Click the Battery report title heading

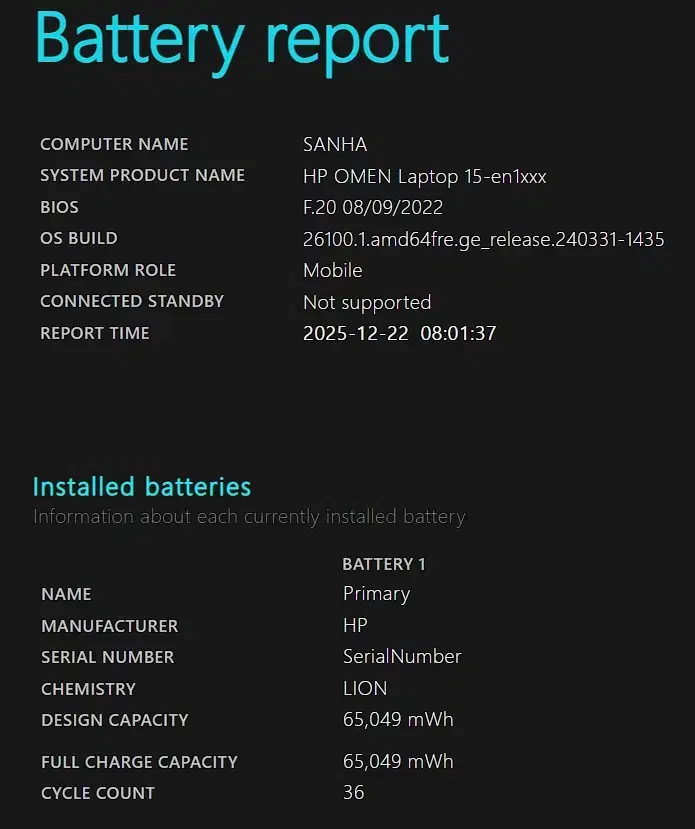pyautogui.click(x=242, y=40)
